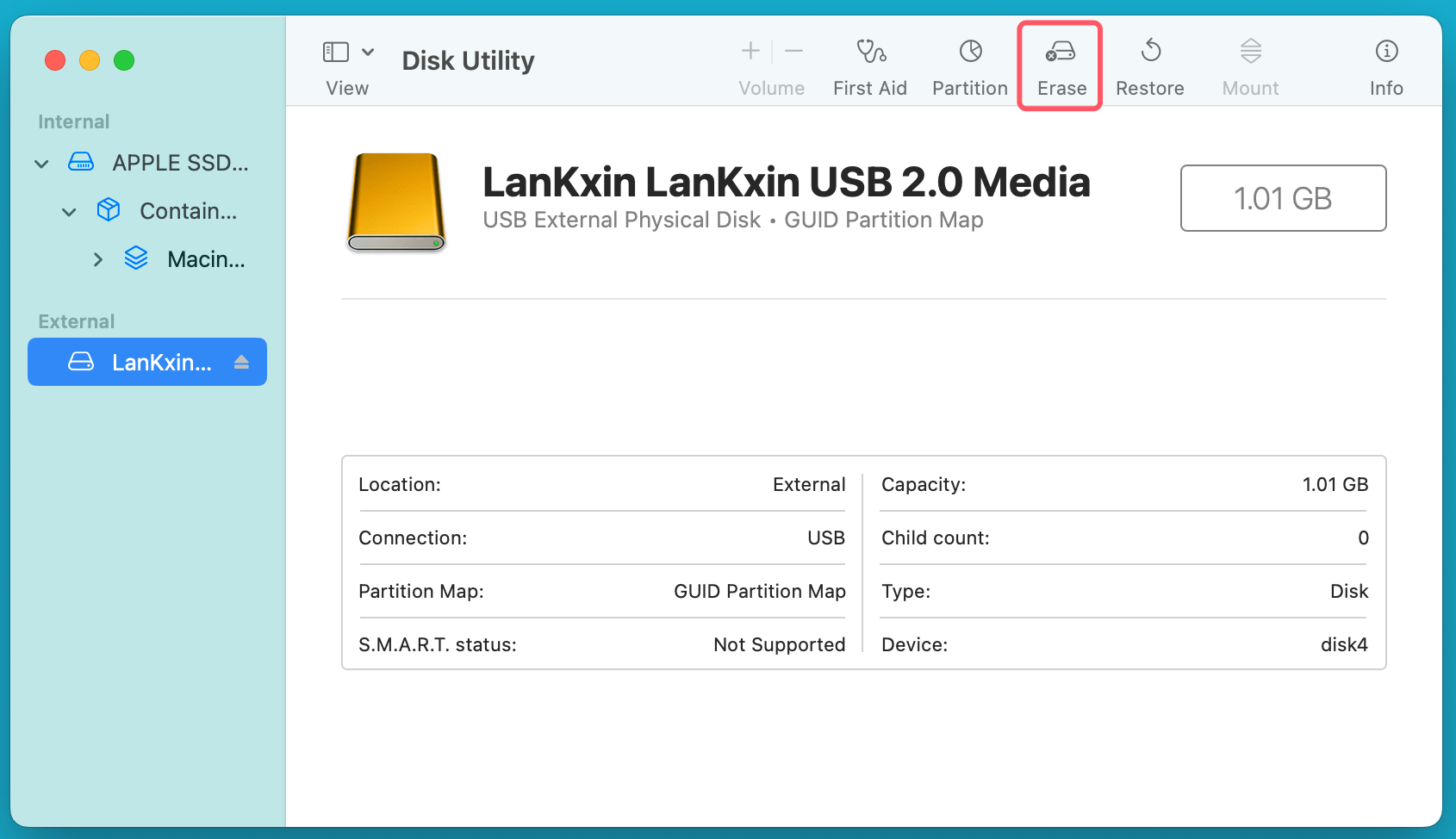The width and height of the screenshot is (1456, 839).
Task: Click the Connection: field label
Action: tap(413, 538)
